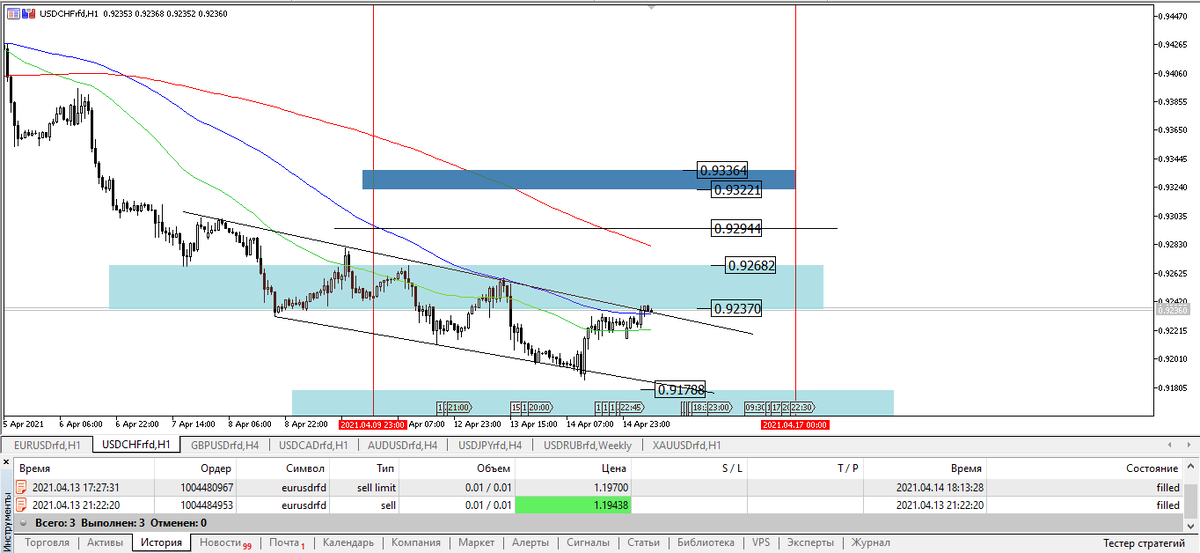
Task: Open the Активы toolbox tab
Action: point(105,543)
